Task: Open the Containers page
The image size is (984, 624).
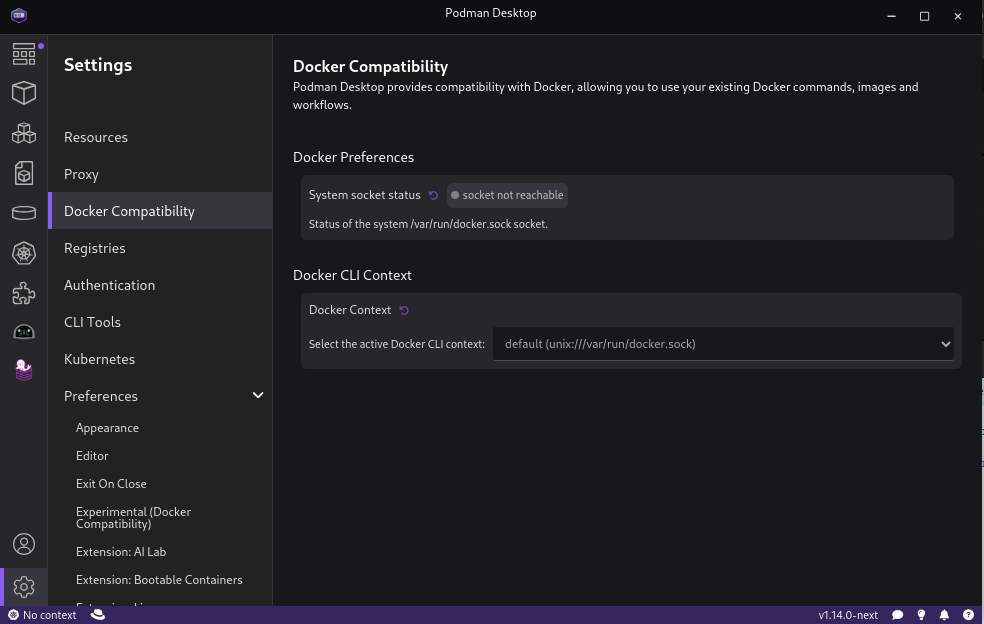Action: pyautogui.click(x=24, y=93)
